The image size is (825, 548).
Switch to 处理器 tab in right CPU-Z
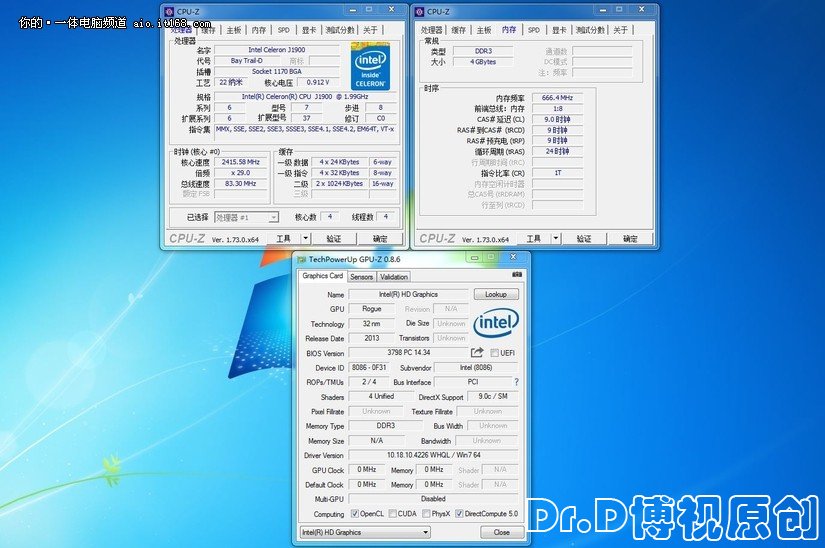431,30
